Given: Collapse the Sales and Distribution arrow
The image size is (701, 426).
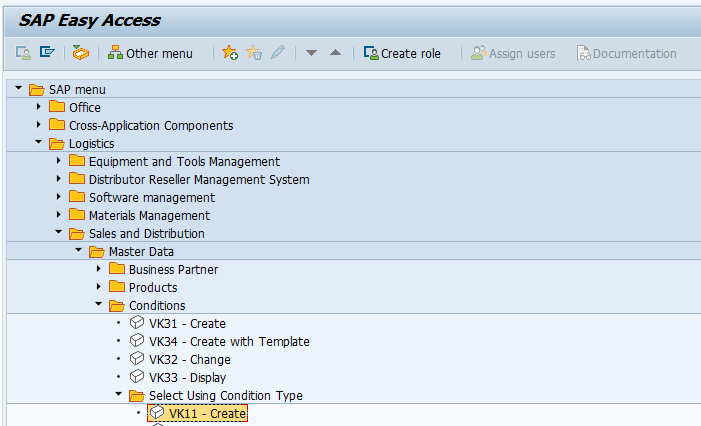Looking at the screenshot, I should point(59,232).
